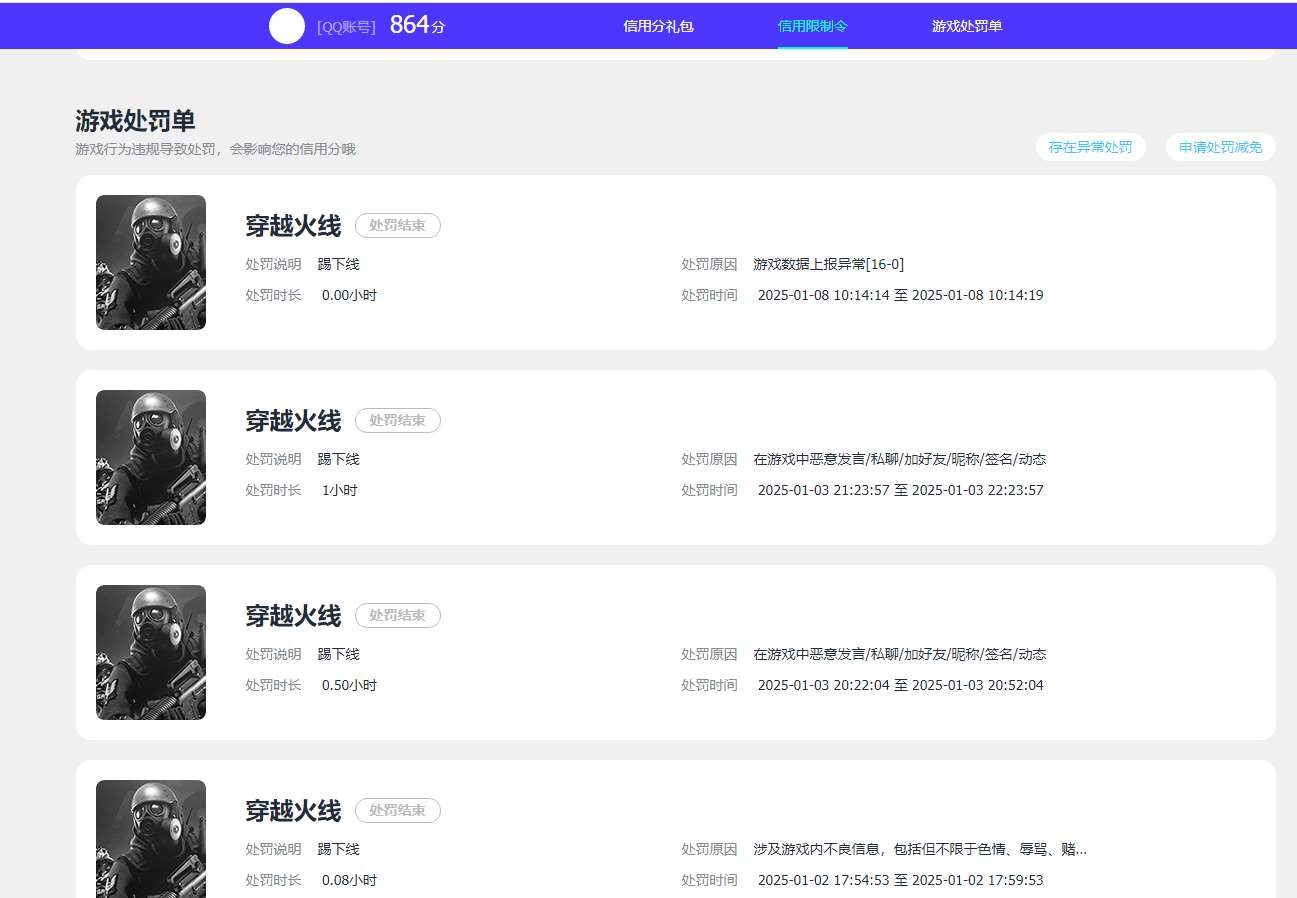Click the 申请处罚减免 button

tap(1220, 146)
